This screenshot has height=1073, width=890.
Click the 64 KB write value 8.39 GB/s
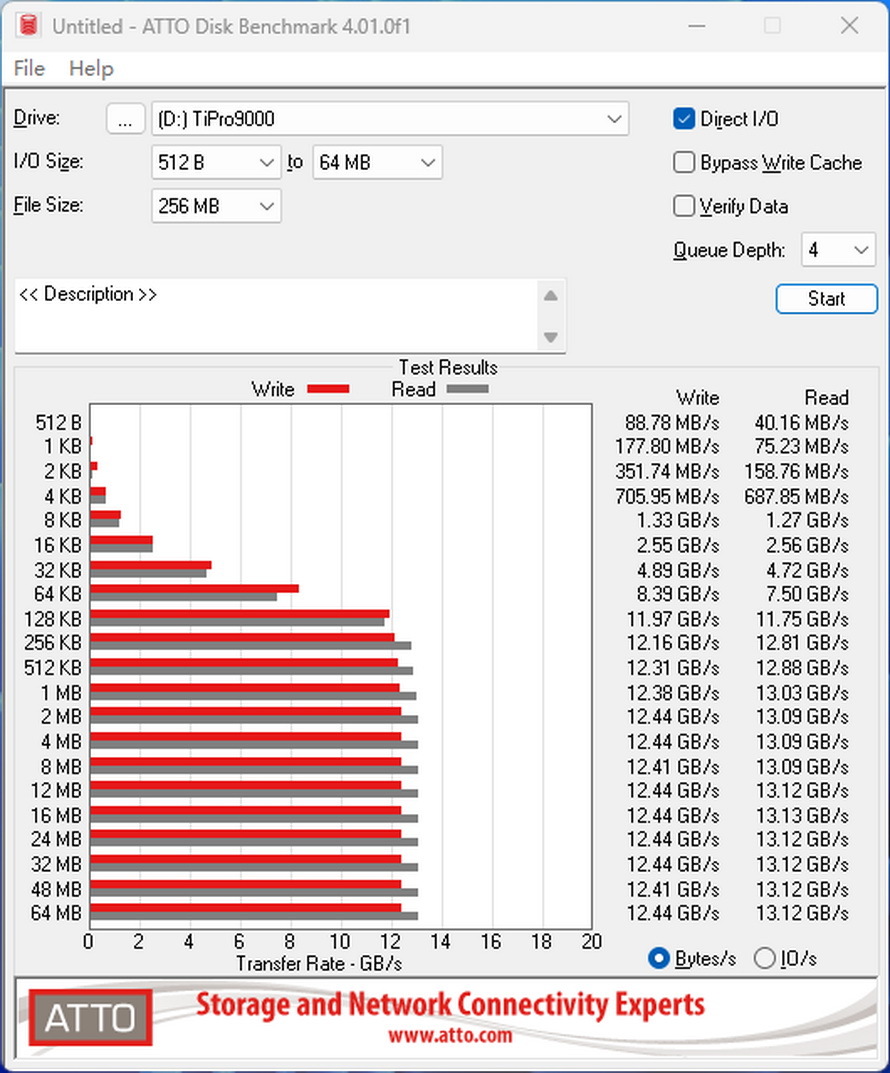(x=678, y=594)
